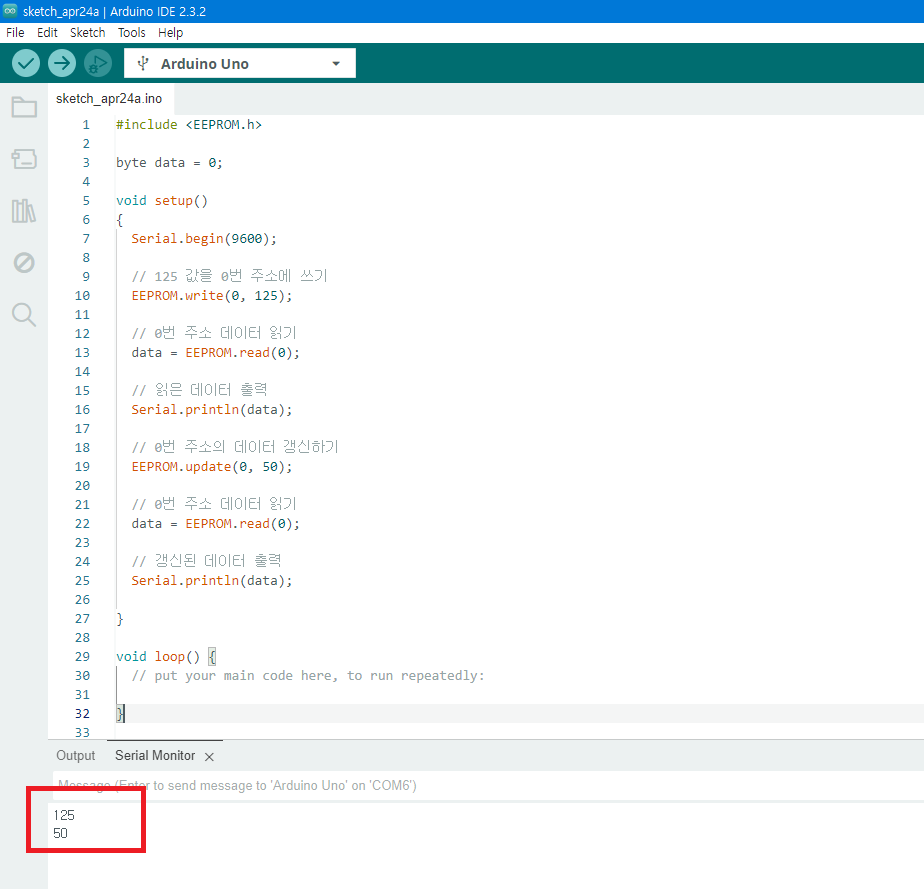Click the 50 output in Serial Monitor
Viewport: 924px width, 889px height.
point(60,833)
